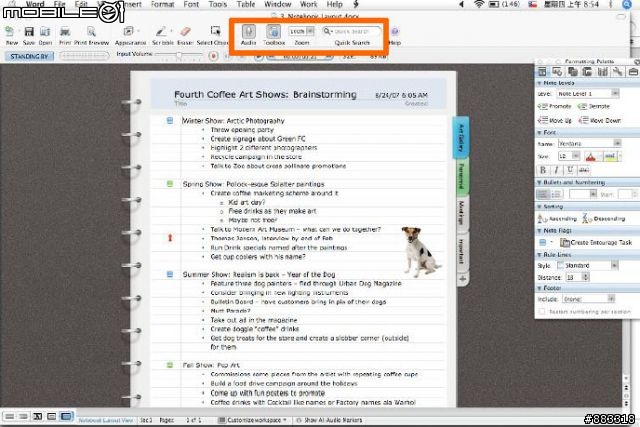Collapse the Sorting section
The height and width of the screenshot is (427, 640).
click(539, 207)
